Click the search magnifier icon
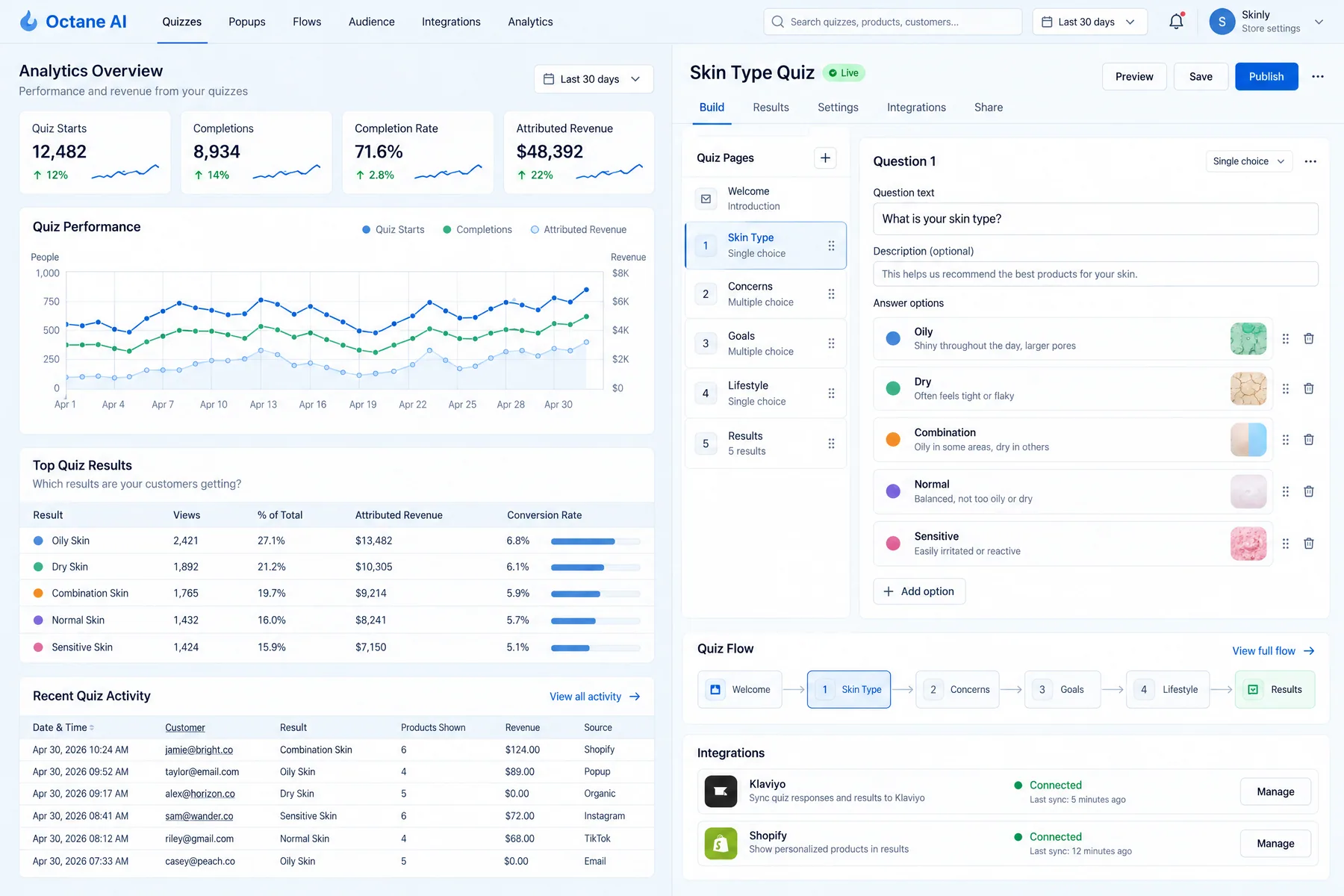The image size is (1344, 896). tap(777, 22)
